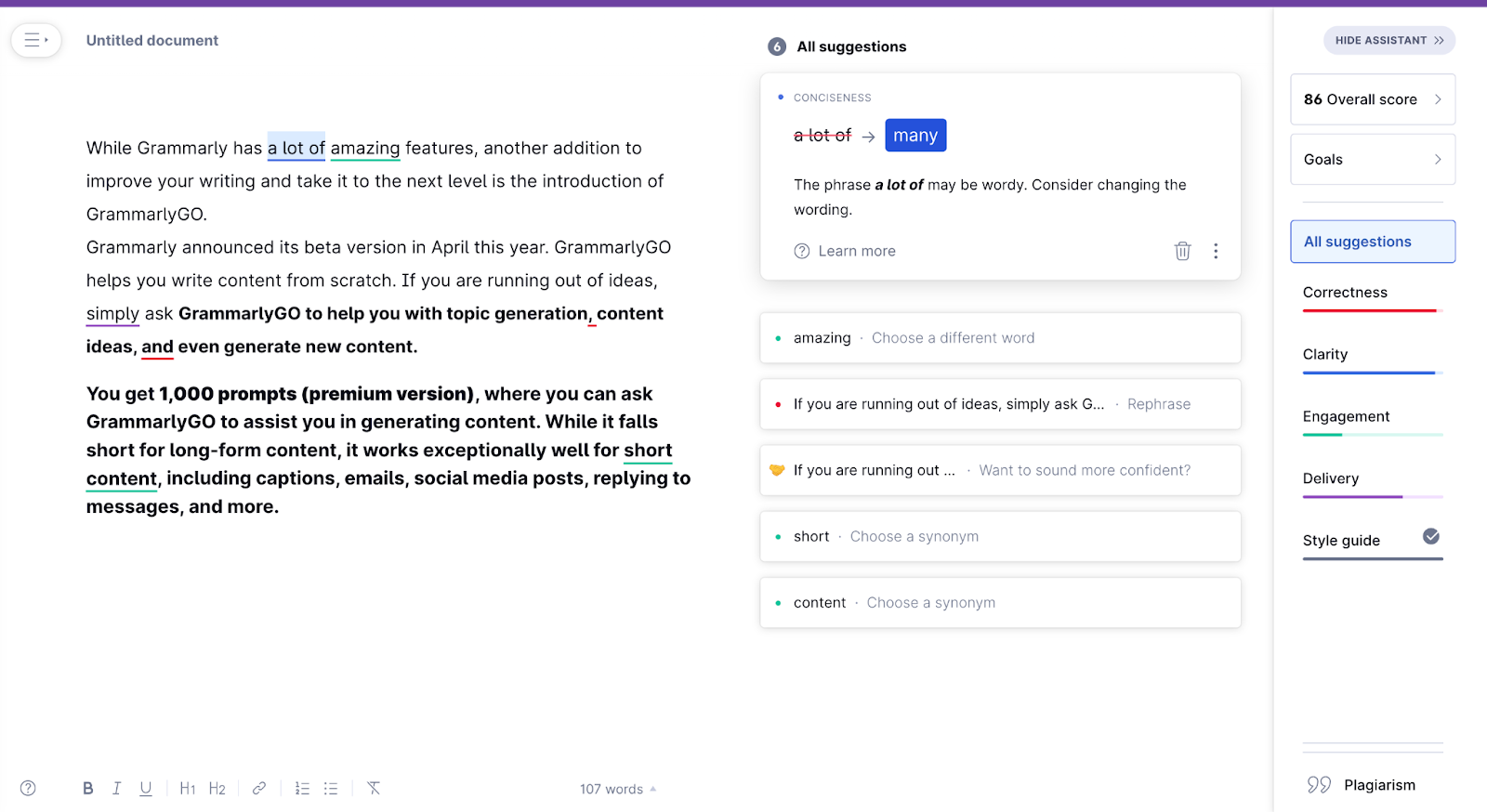Create a numbered list
Image resolution: width=1487 pixels, height=812 pixels.
[302, 788]
